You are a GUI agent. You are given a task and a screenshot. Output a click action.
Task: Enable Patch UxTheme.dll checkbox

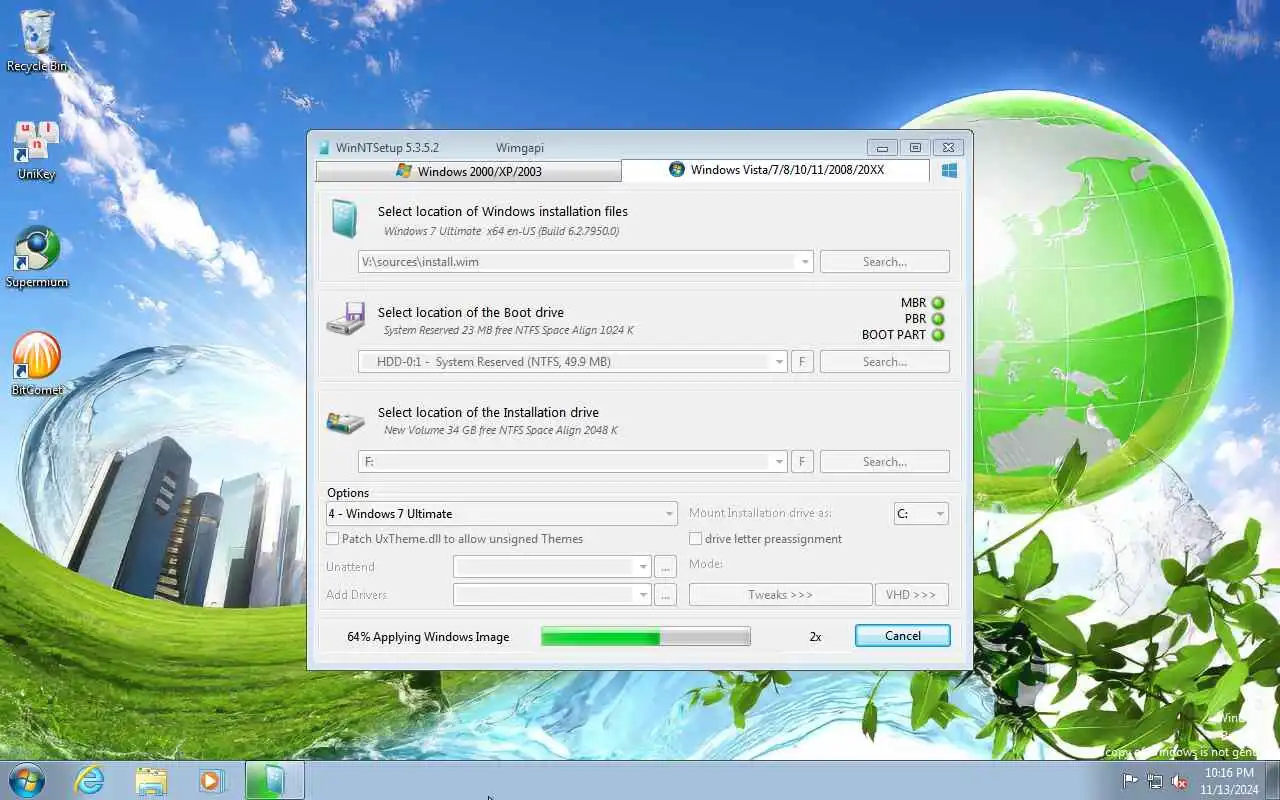tap(333, 539)
